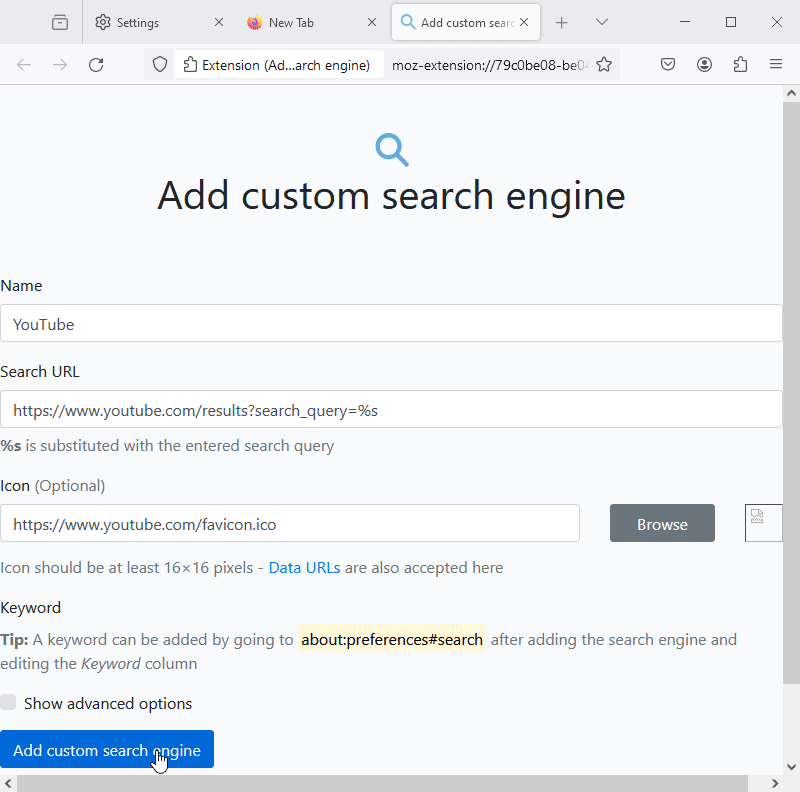Open a new tab with plus button
Image resolution: width=800 pixels, height=792 pixels.
(x=561, y=22)
